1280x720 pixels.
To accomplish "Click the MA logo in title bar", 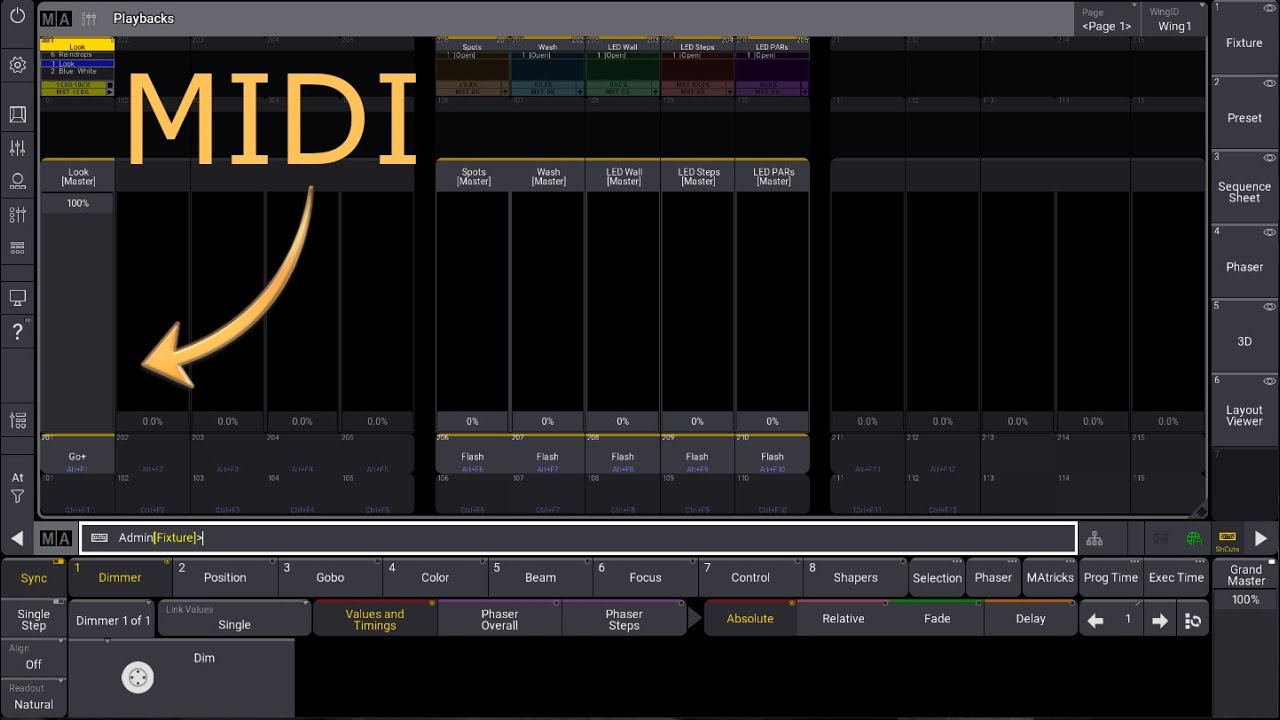I will pos(56,18).
